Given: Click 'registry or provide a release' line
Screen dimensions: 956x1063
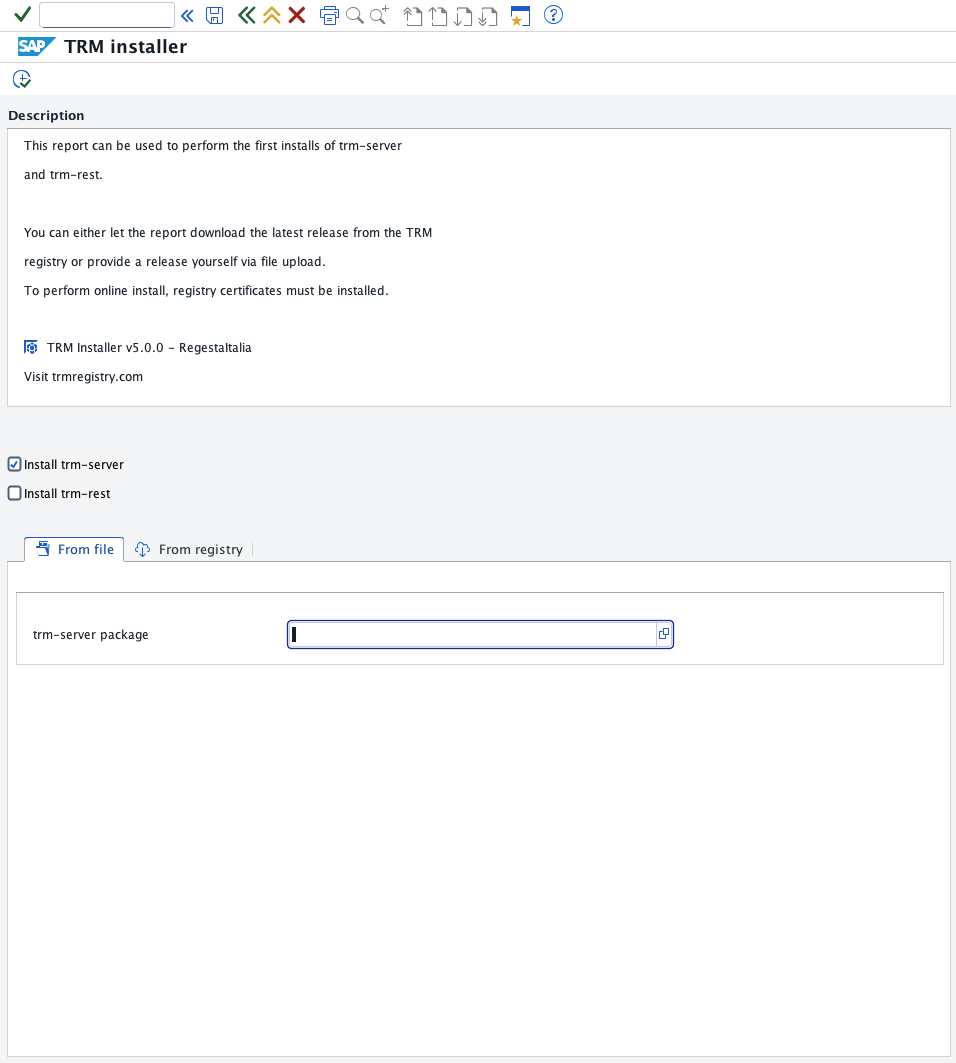Looking at the screenshot, I should 175,262.
